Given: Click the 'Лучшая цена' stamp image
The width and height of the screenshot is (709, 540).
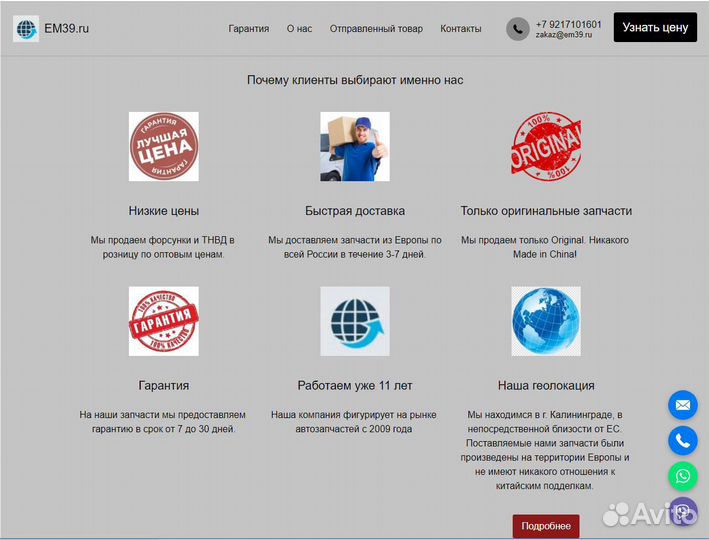Looking at the screenshot, I should [163, 147].
